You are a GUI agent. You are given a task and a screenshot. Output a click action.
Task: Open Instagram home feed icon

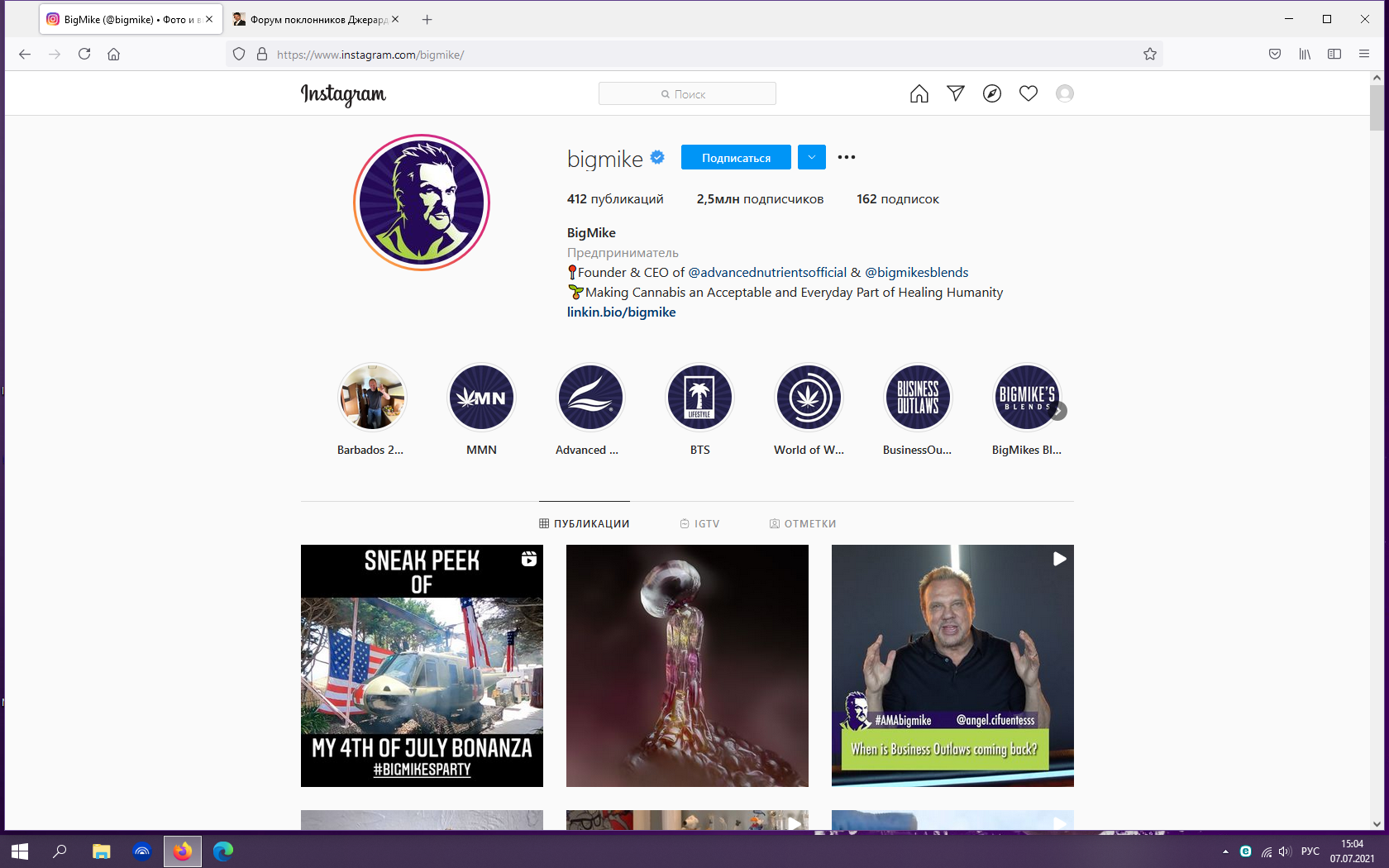pyautogui.click(x=919, y=93)
